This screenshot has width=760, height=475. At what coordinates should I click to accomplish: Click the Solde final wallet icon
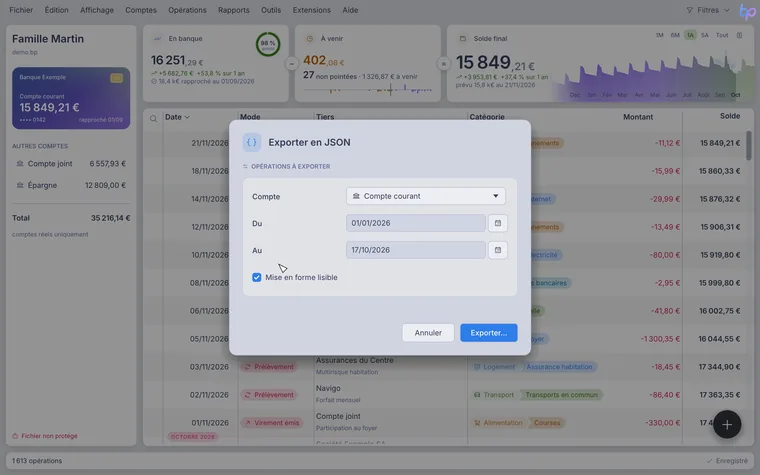tap(462, 39)
